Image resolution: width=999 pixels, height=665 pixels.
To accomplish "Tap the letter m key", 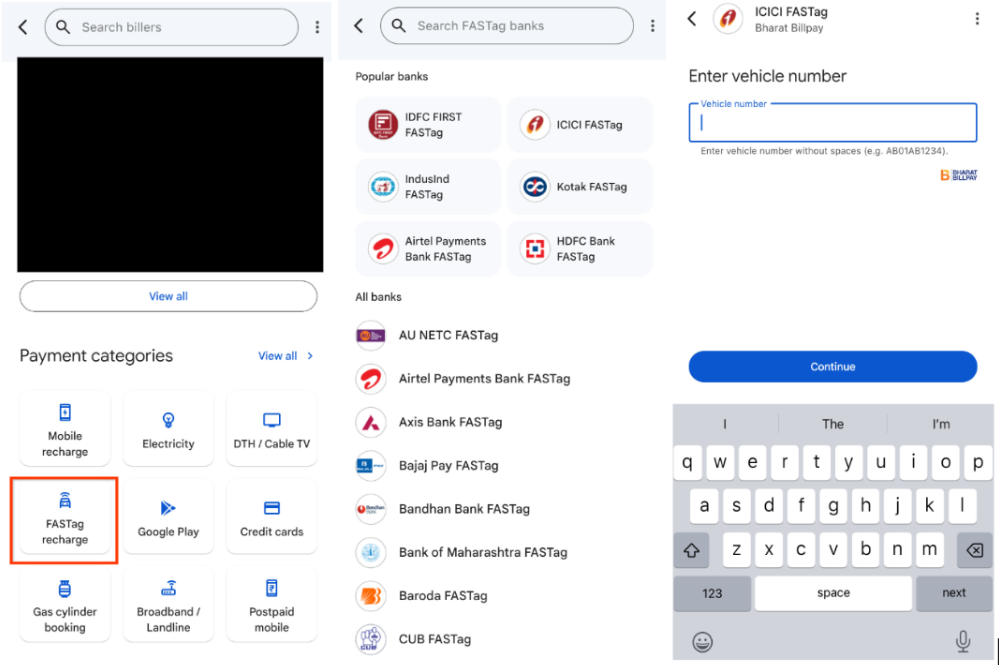I will [x=929, y=549].
